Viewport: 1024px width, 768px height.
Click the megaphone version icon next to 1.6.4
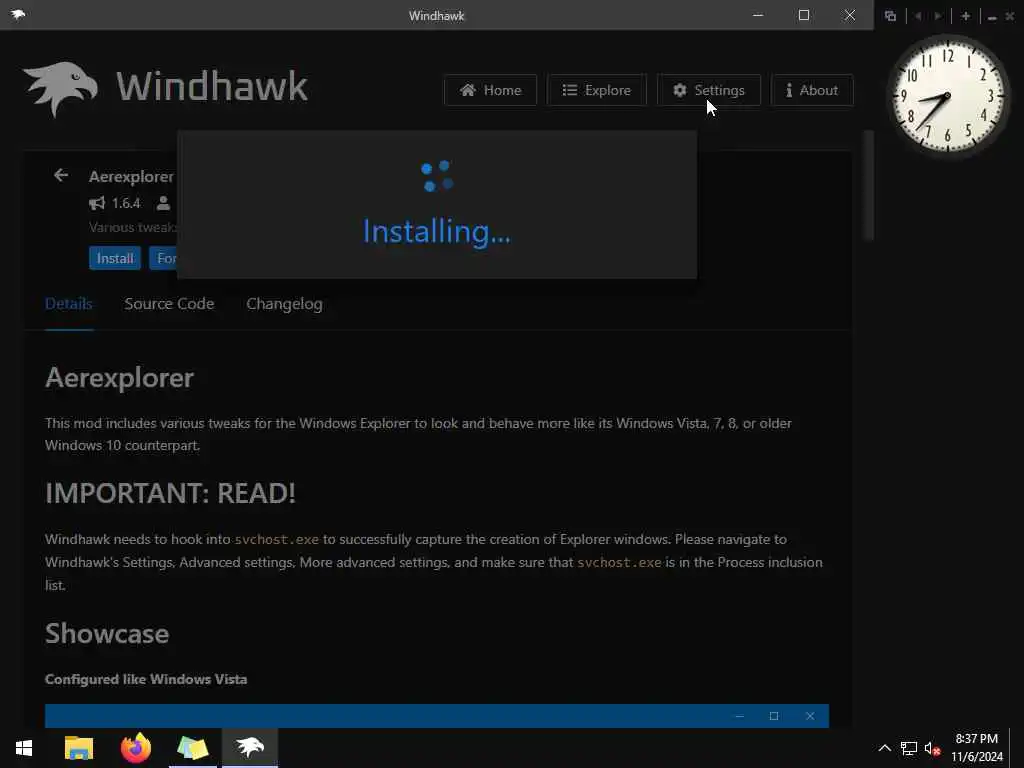pos(97,203)
